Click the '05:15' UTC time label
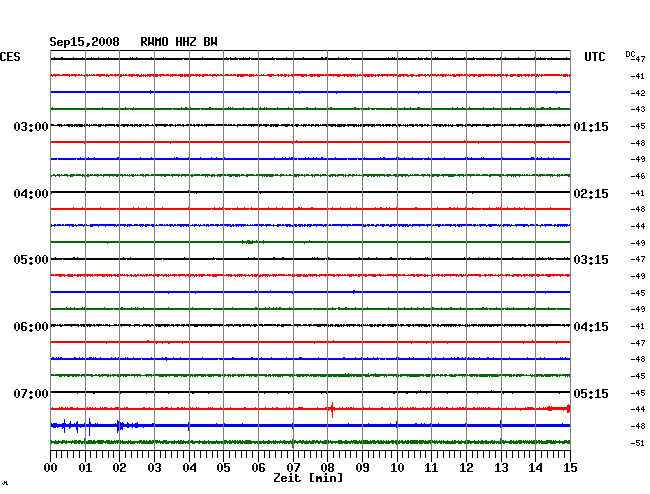 [x=591, y=393]
